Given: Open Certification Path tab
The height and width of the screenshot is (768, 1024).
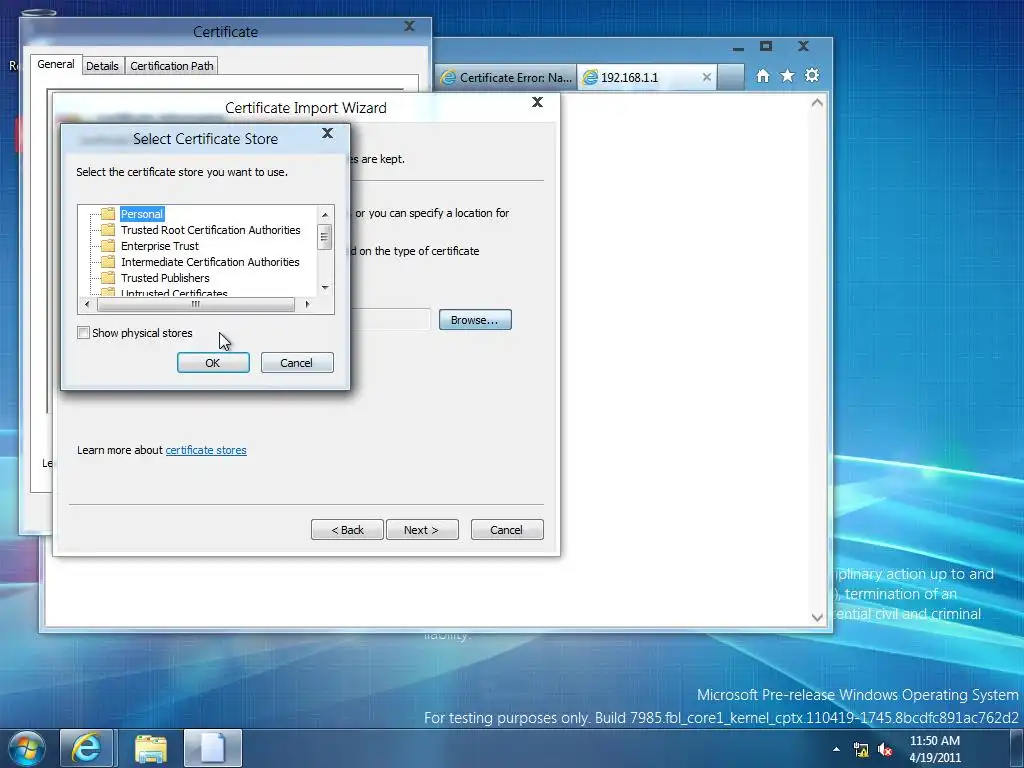Looking at the screenshot, I should (172, 66).
